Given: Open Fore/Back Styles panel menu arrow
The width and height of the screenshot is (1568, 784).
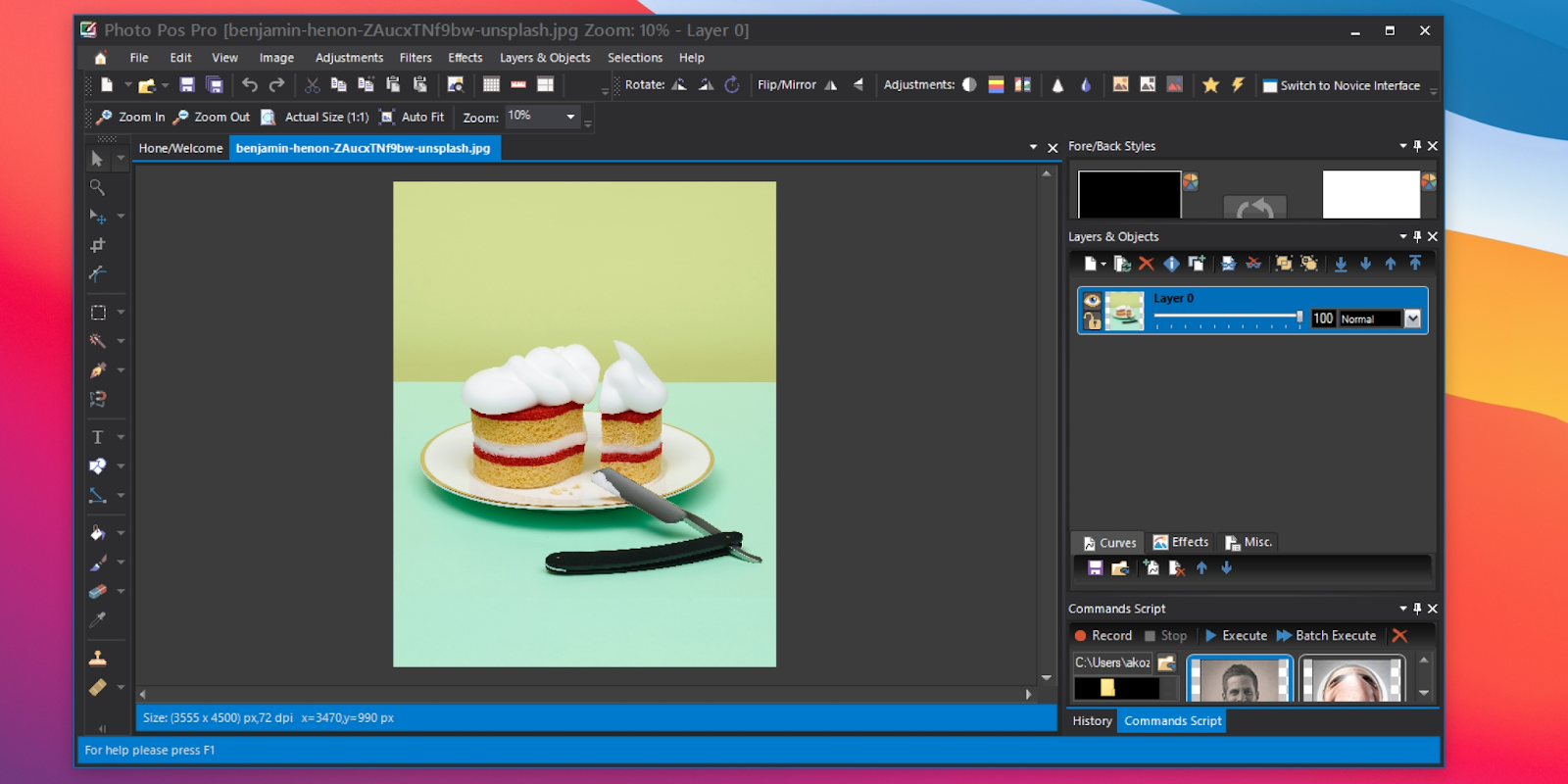Looking at the screenshot, I should click(x=1403, y=146).
